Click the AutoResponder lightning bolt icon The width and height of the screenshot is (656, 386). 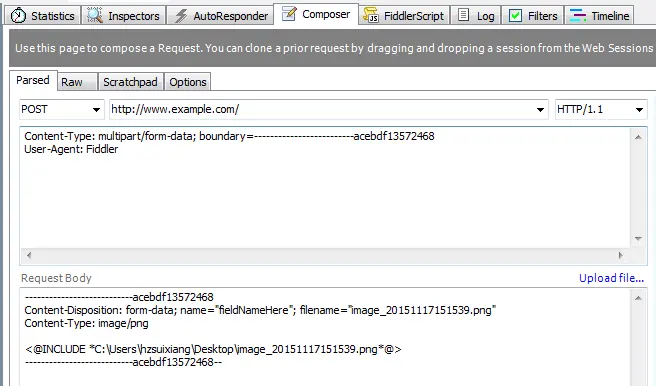[181, 16]
